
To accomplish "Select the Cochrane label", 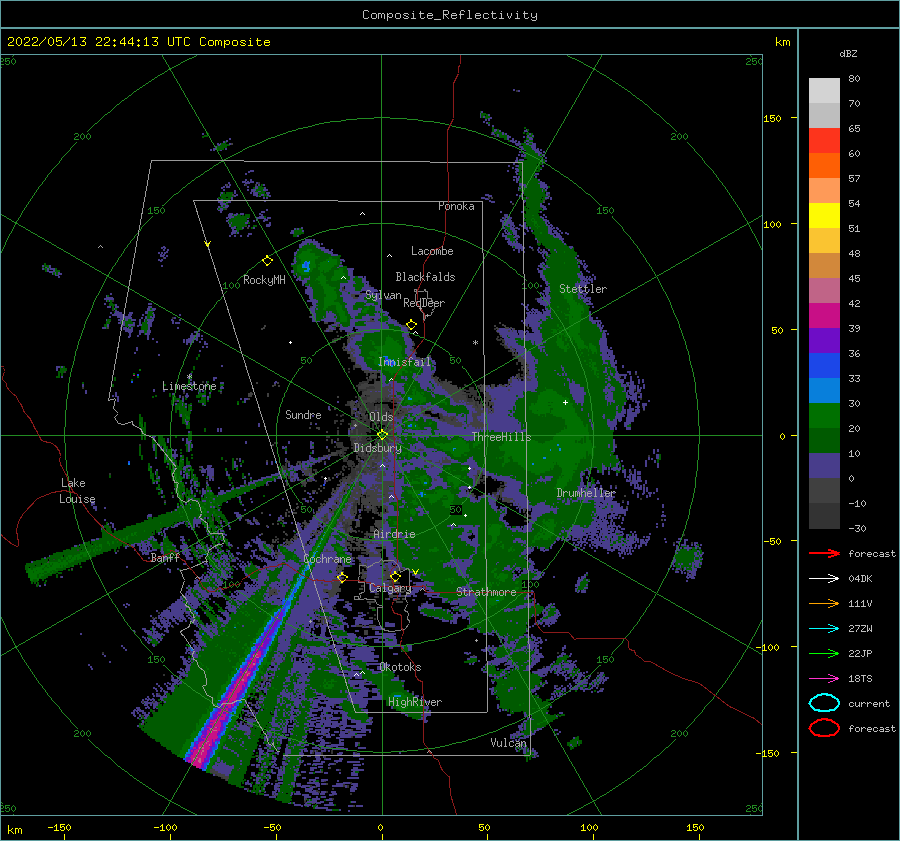I will click(328, 559).
